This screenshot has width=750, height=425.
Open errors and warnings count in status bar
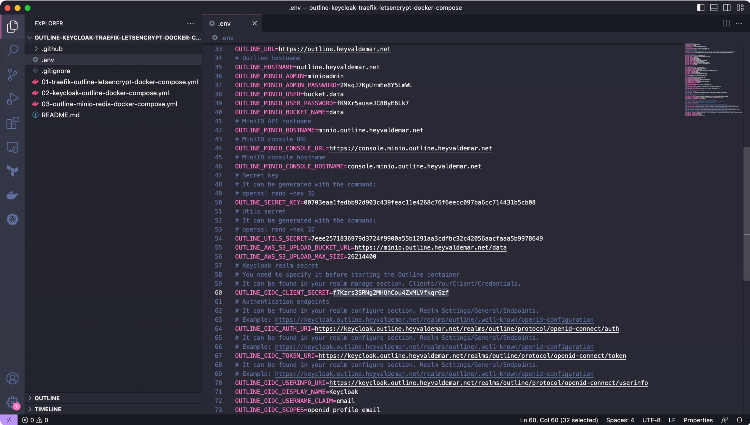(x=35, y=420)
